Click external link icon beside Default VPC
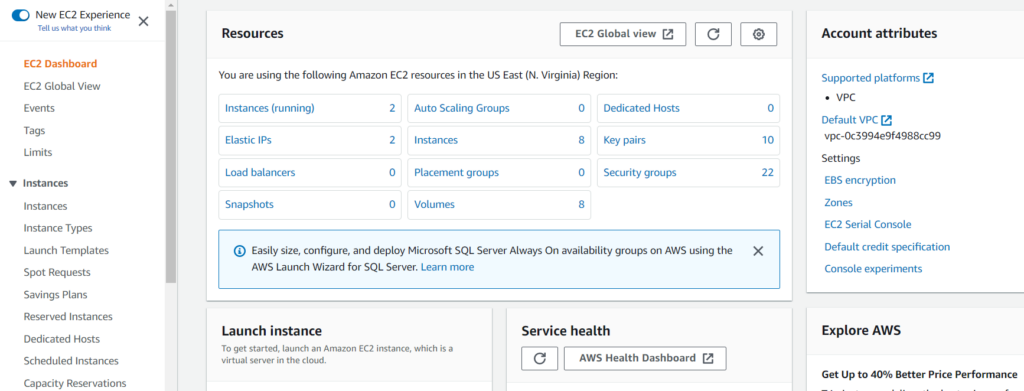Image resolution: width=1024 pixels, height=391 pixels. click(886, 120)
